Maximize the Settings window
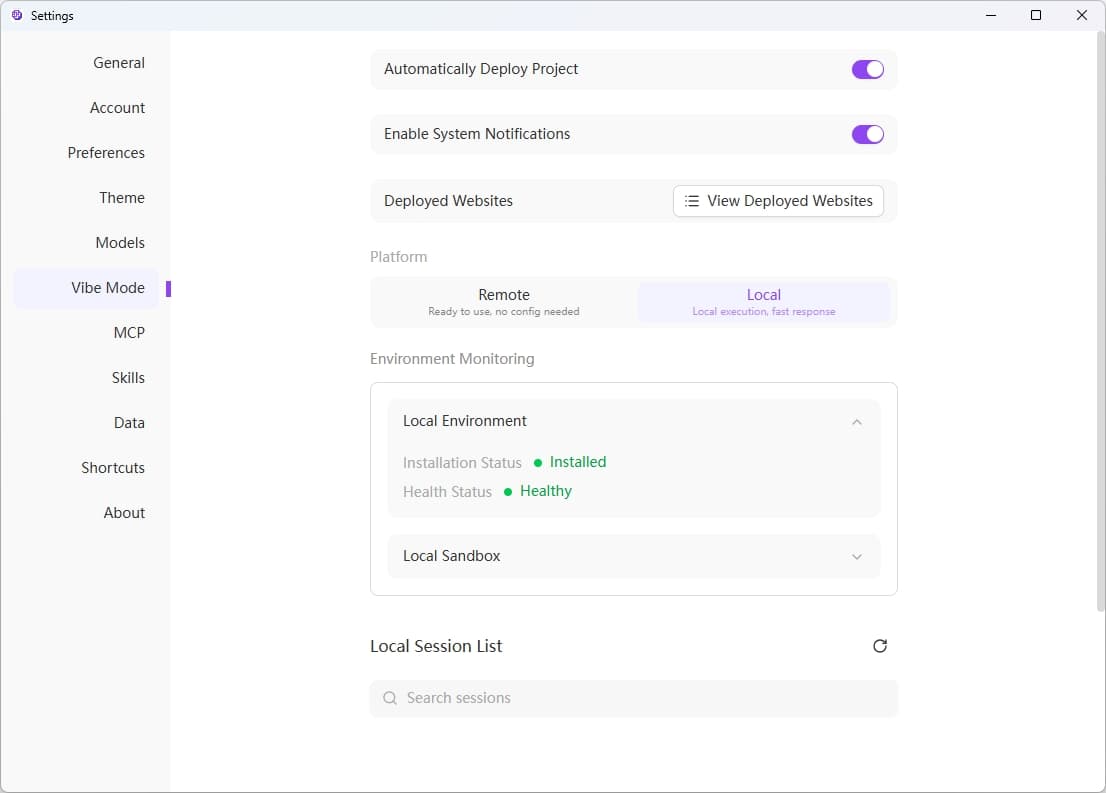 (1036, 15)
